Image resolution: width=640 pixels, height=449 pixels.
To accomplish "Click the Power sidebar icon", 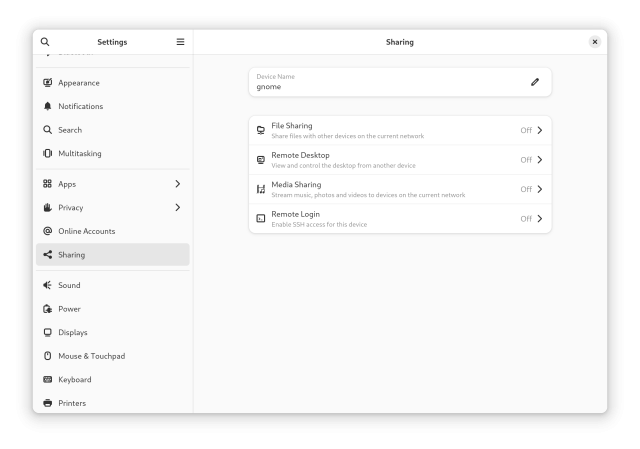I will pos(47,309).
